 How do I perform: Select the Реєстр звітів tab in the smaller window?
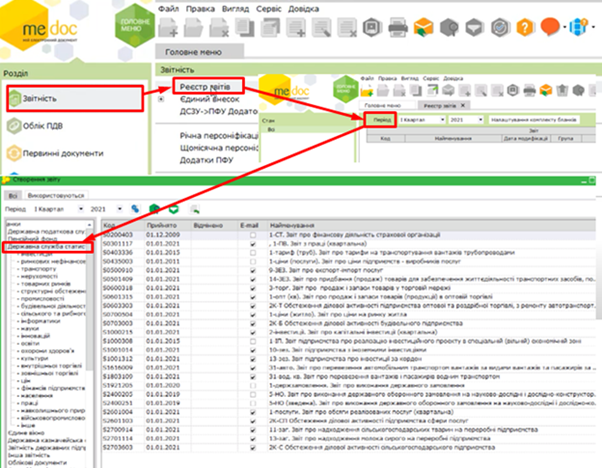pyautogui.click(x=444, y=105)
